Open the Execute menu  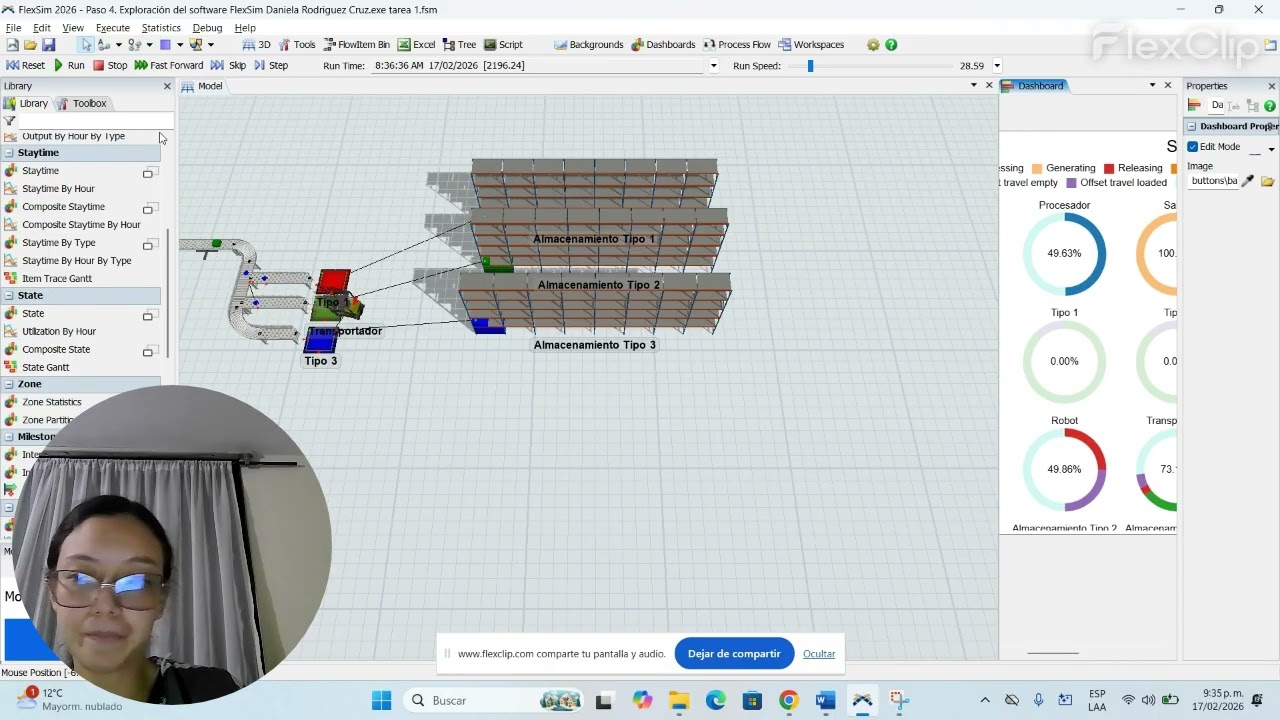[113, 28]
